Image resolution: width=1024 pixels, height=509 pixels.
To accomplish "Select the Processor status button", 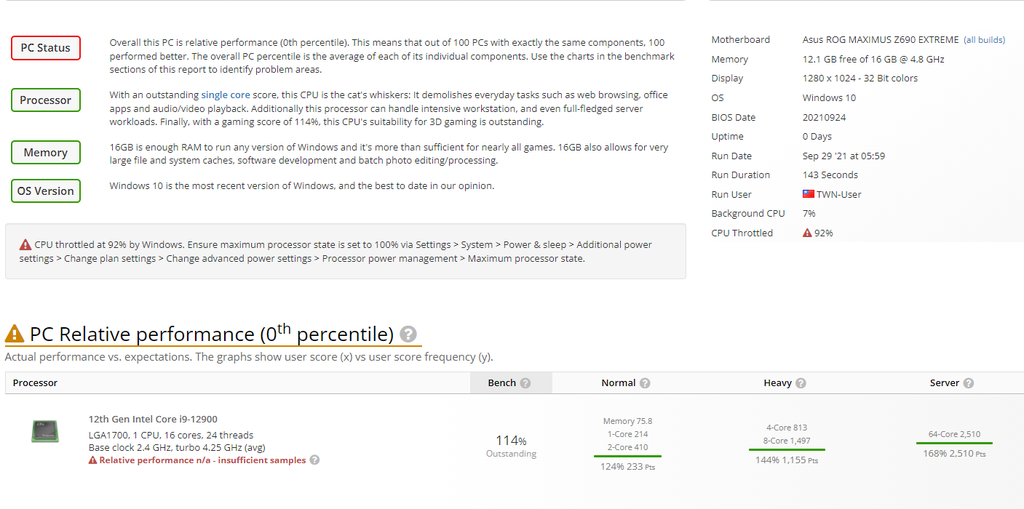I will tap(46, 100).
